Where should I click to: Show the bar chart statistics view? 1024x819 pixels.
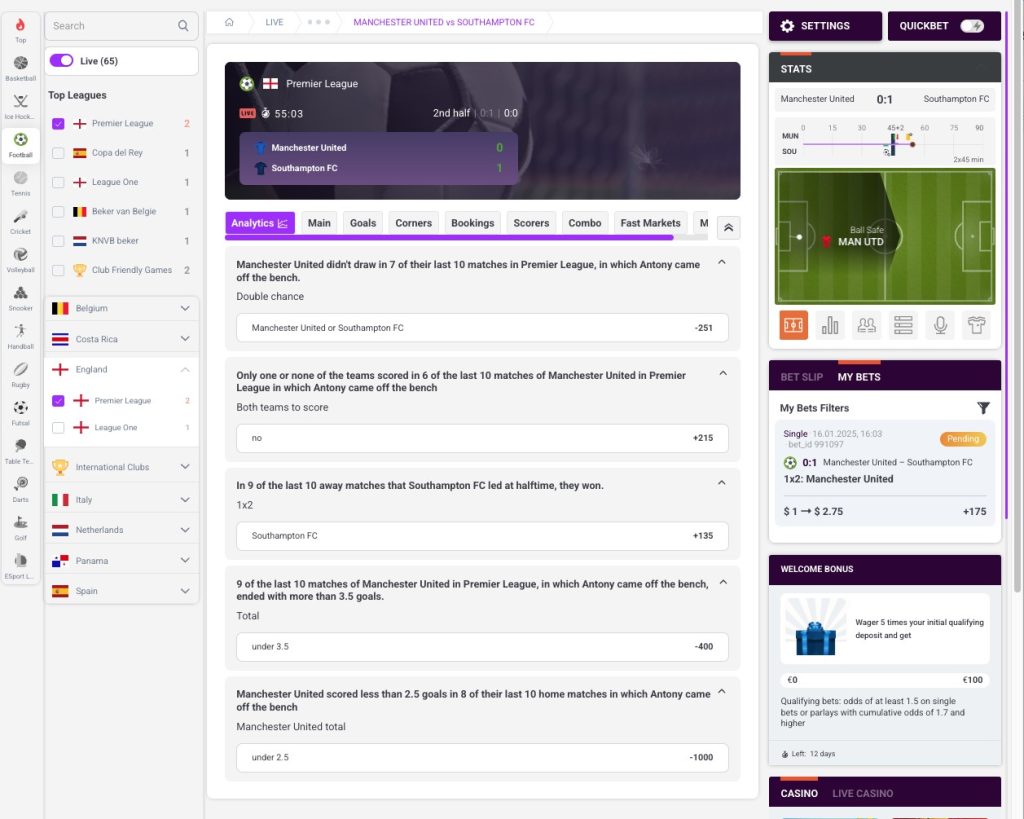point(830,325)
